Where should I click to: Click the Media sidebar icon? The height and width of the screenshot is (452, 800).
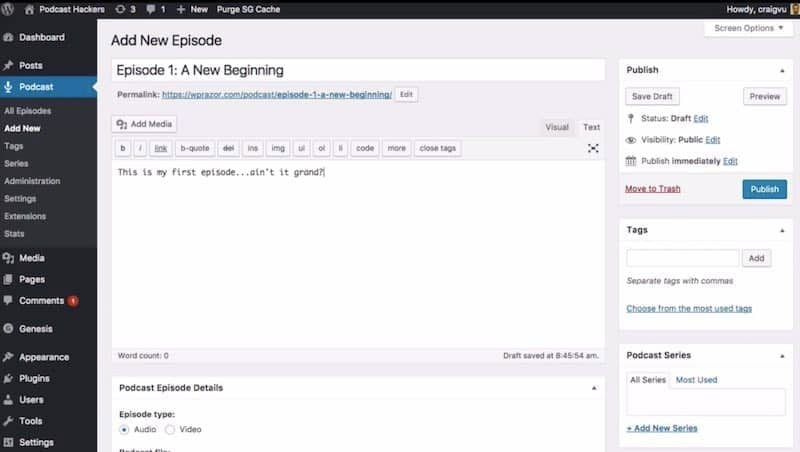point(8,258)
